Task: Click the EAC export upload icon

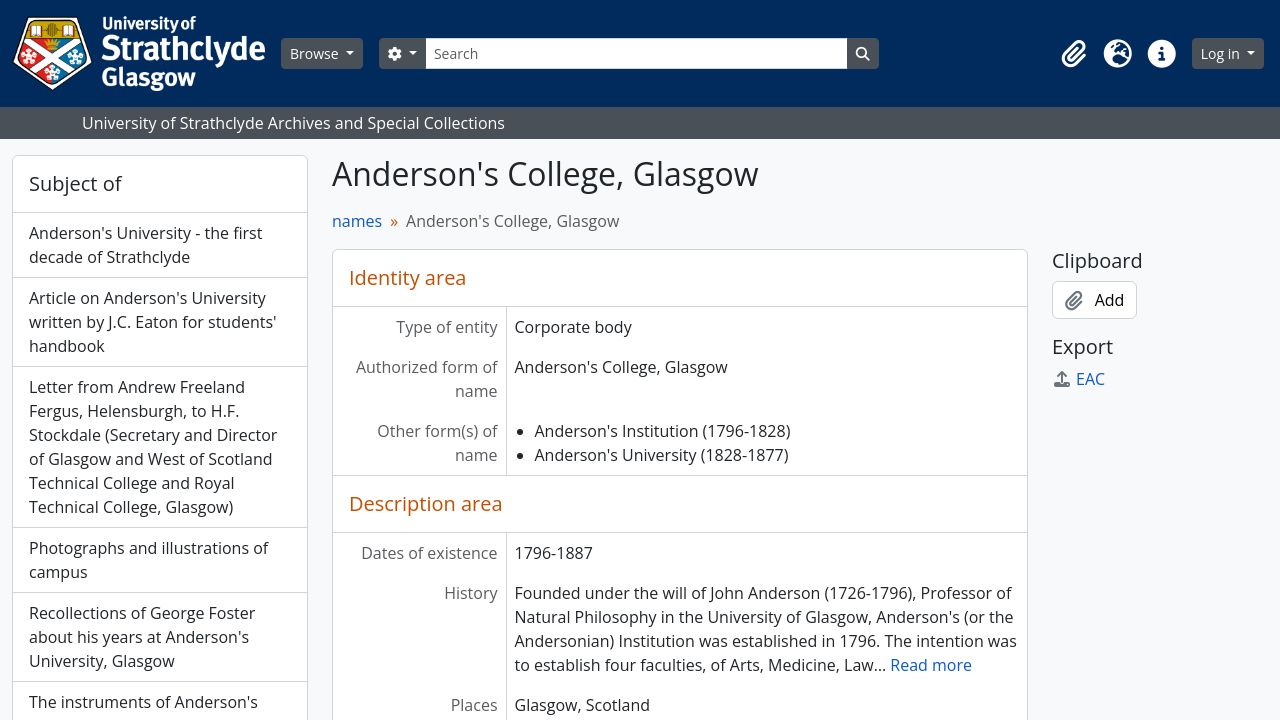Action: (1062, 379)
